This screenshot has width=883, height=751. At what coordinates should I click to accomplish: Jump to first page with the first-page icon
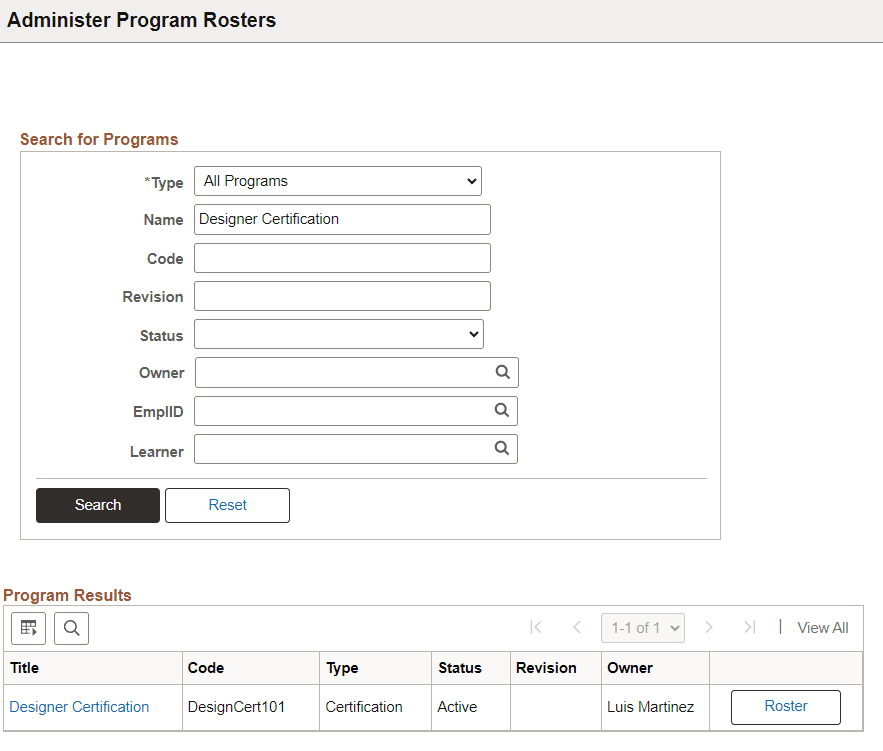point(535,627)
